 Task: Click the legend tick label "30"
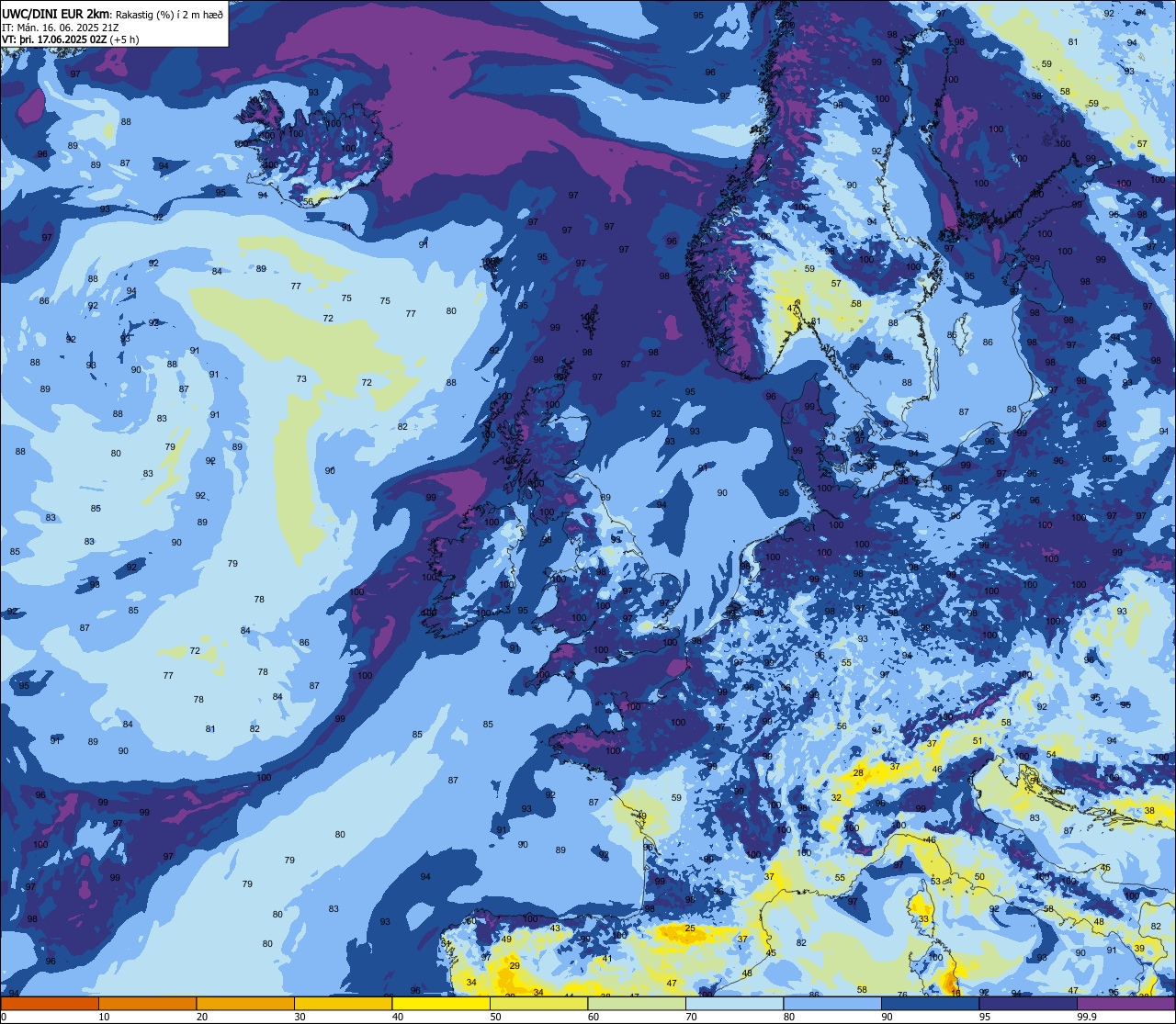coord(300,1017)
